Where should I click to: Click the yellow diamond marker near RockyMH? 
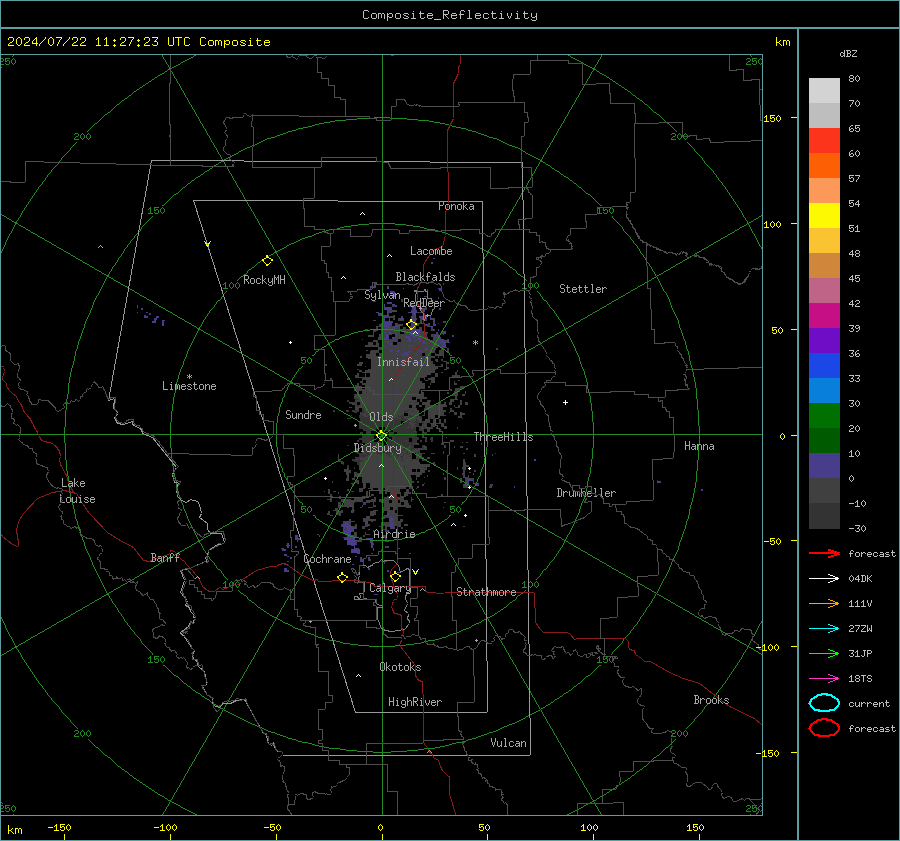(267, 261)
